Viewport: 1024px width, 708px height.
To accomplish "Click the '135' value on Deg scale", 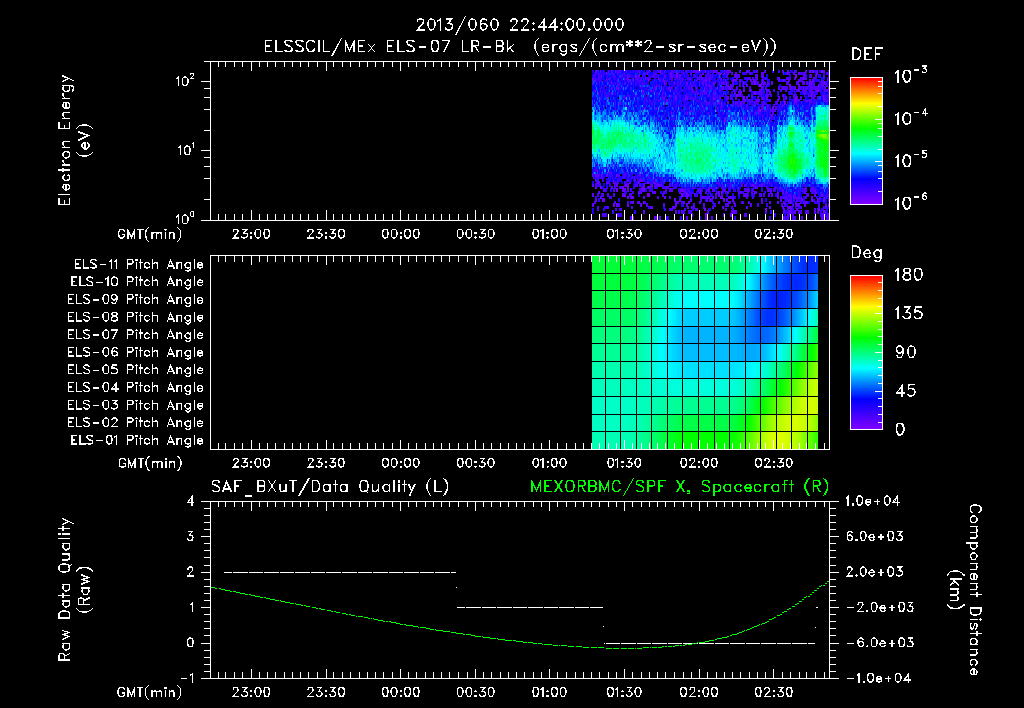I will [908, 314].
